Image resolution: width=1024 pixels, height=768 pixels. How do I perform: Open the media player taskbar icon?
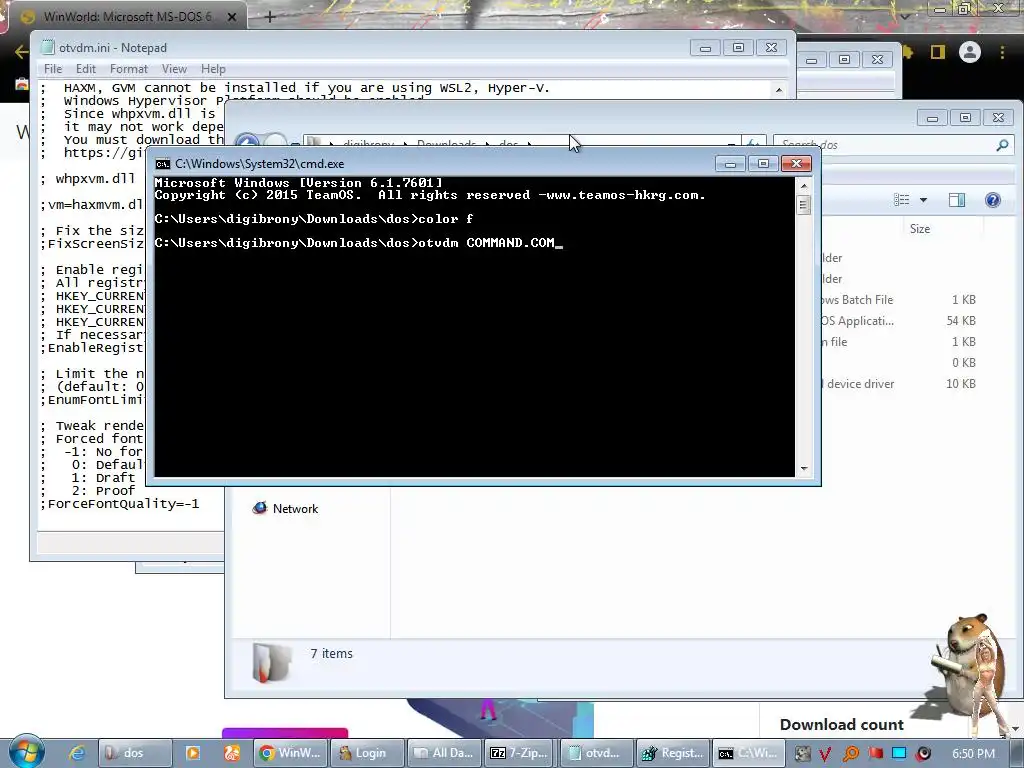[193, 753]
